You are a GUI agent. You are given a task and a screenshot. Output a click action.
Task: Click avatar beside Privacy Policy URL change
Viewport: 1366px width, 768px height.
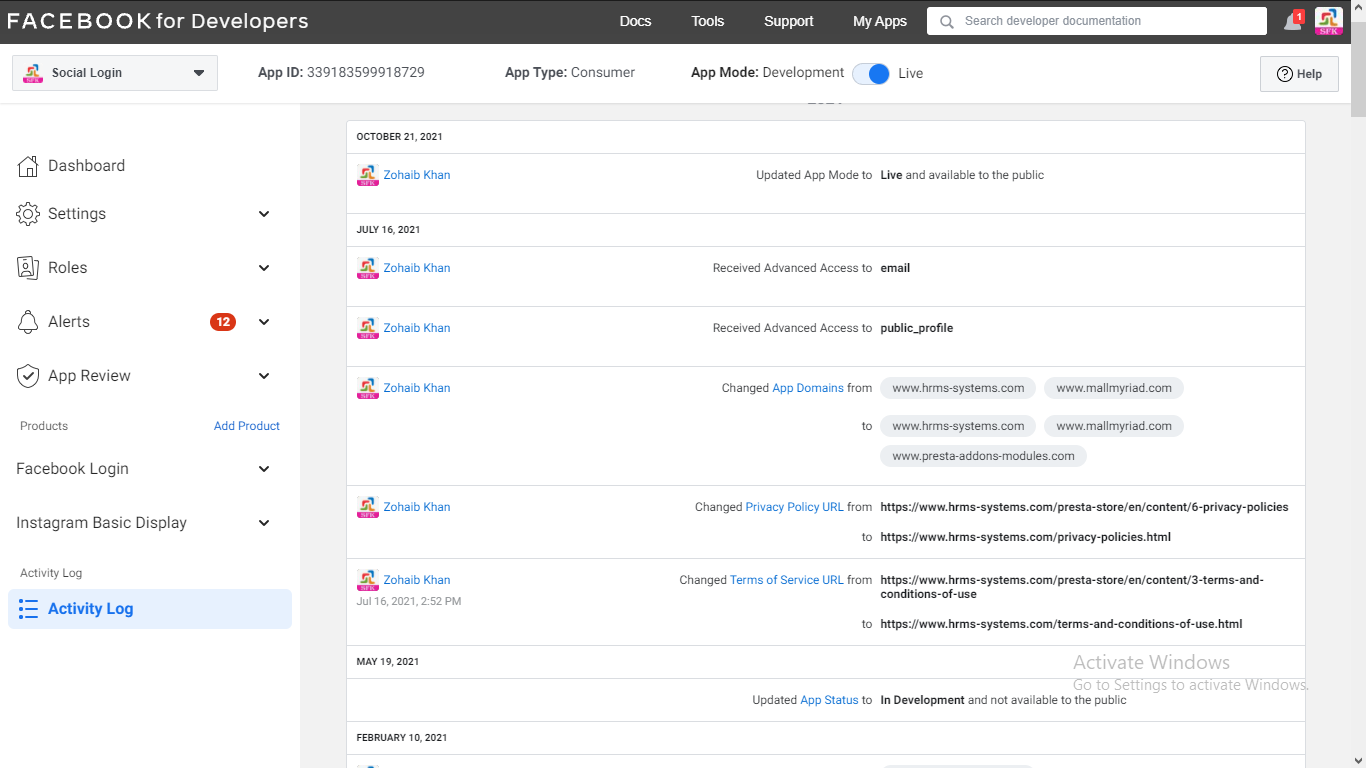click(x=368, y=507)
